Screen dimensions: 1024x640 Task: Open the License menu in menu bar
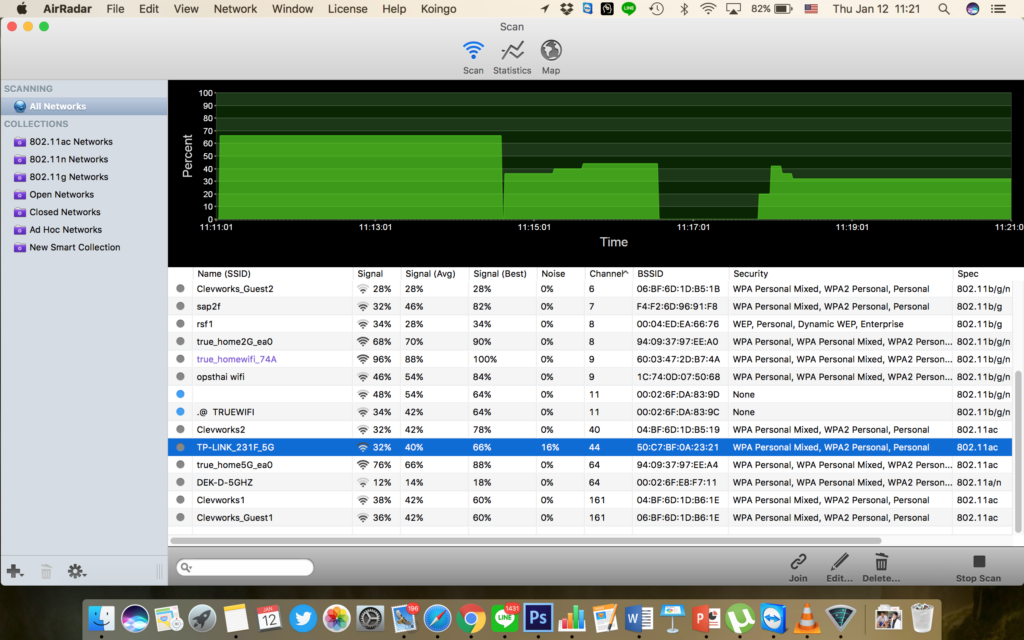pos(347,9)
